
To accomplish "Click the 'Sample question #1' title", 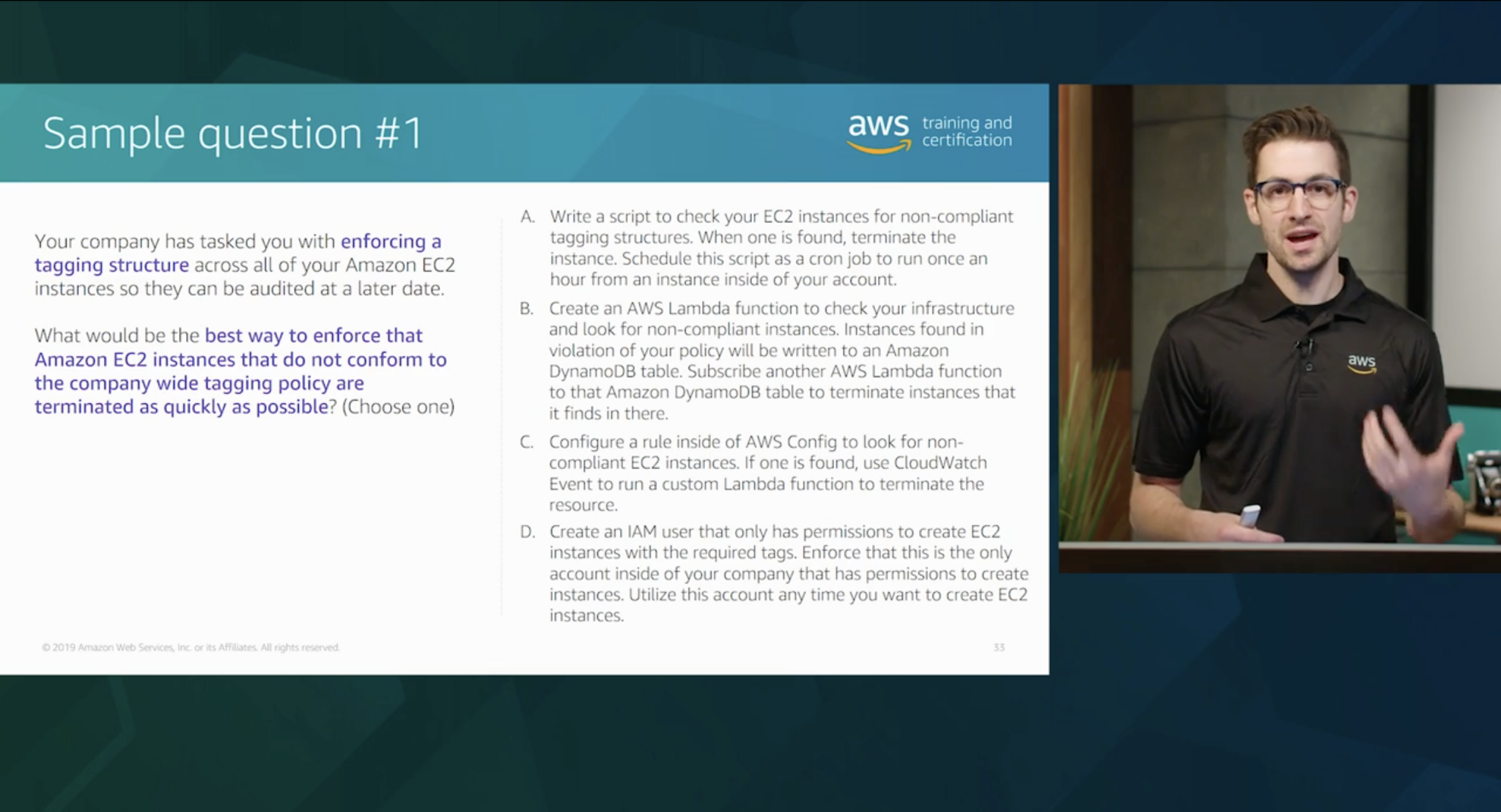I will click(x=233, y=133).
